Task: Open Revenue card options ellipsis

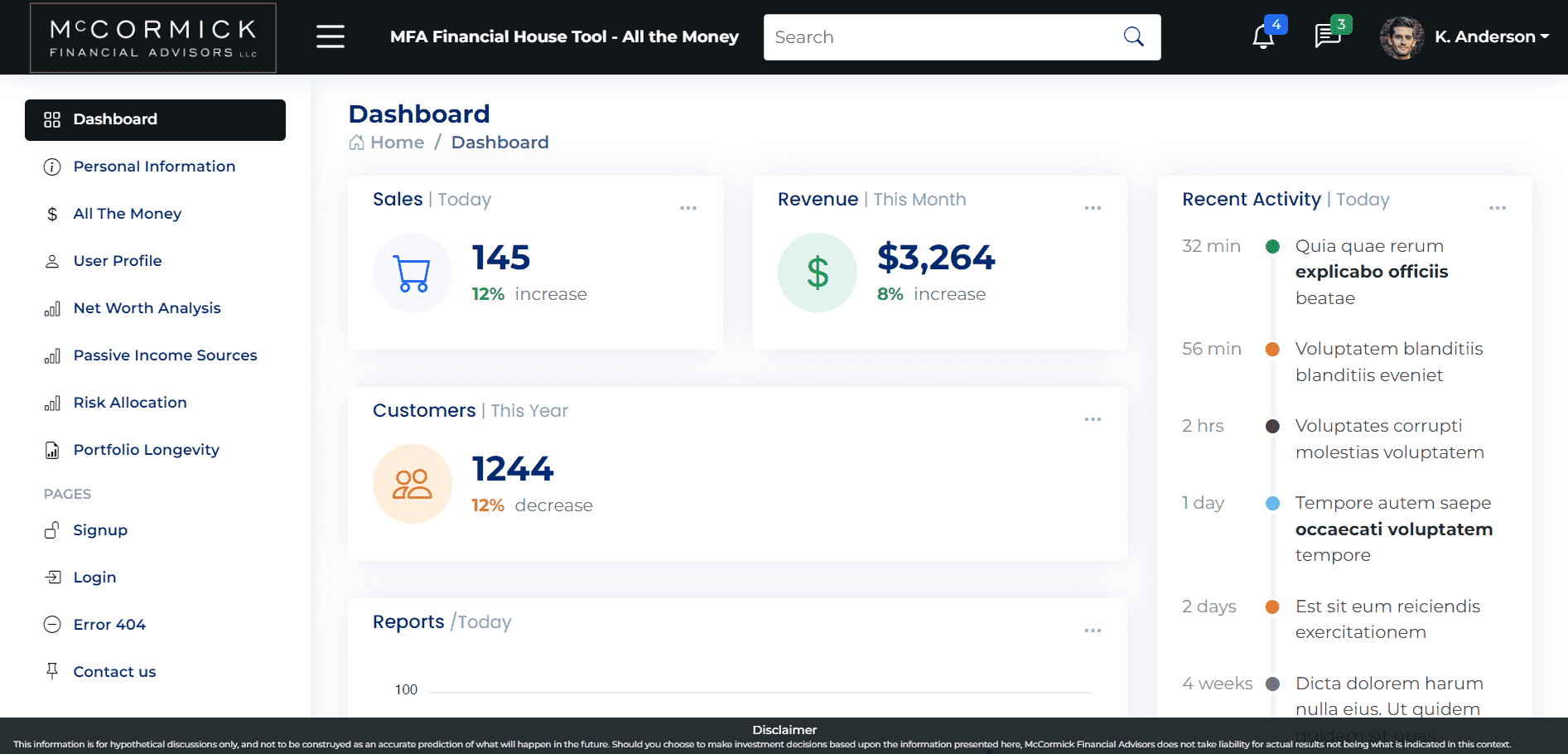Action: [x=1093, y=208]
